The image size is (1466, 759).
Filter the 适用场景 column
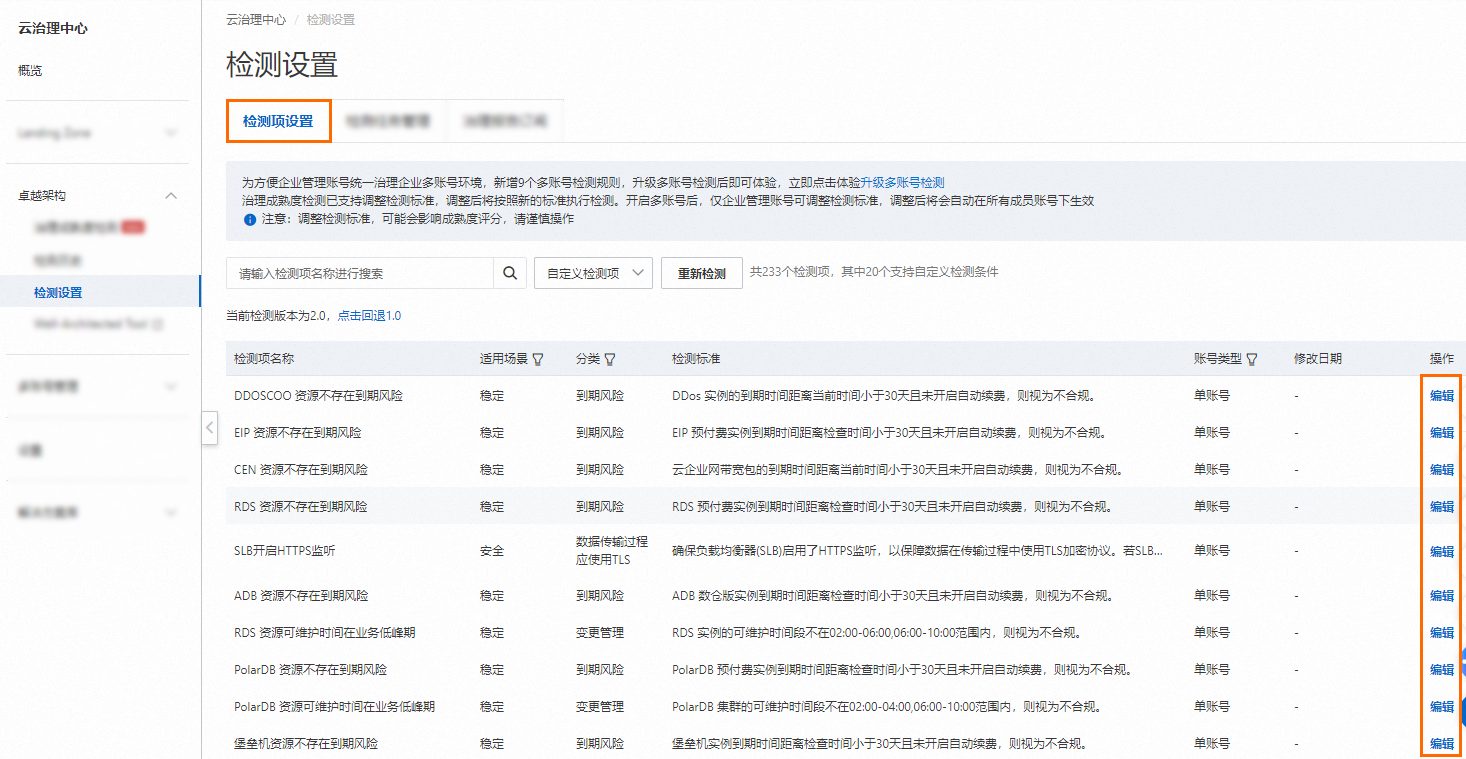pyautogui.click(x=538, y=359)
